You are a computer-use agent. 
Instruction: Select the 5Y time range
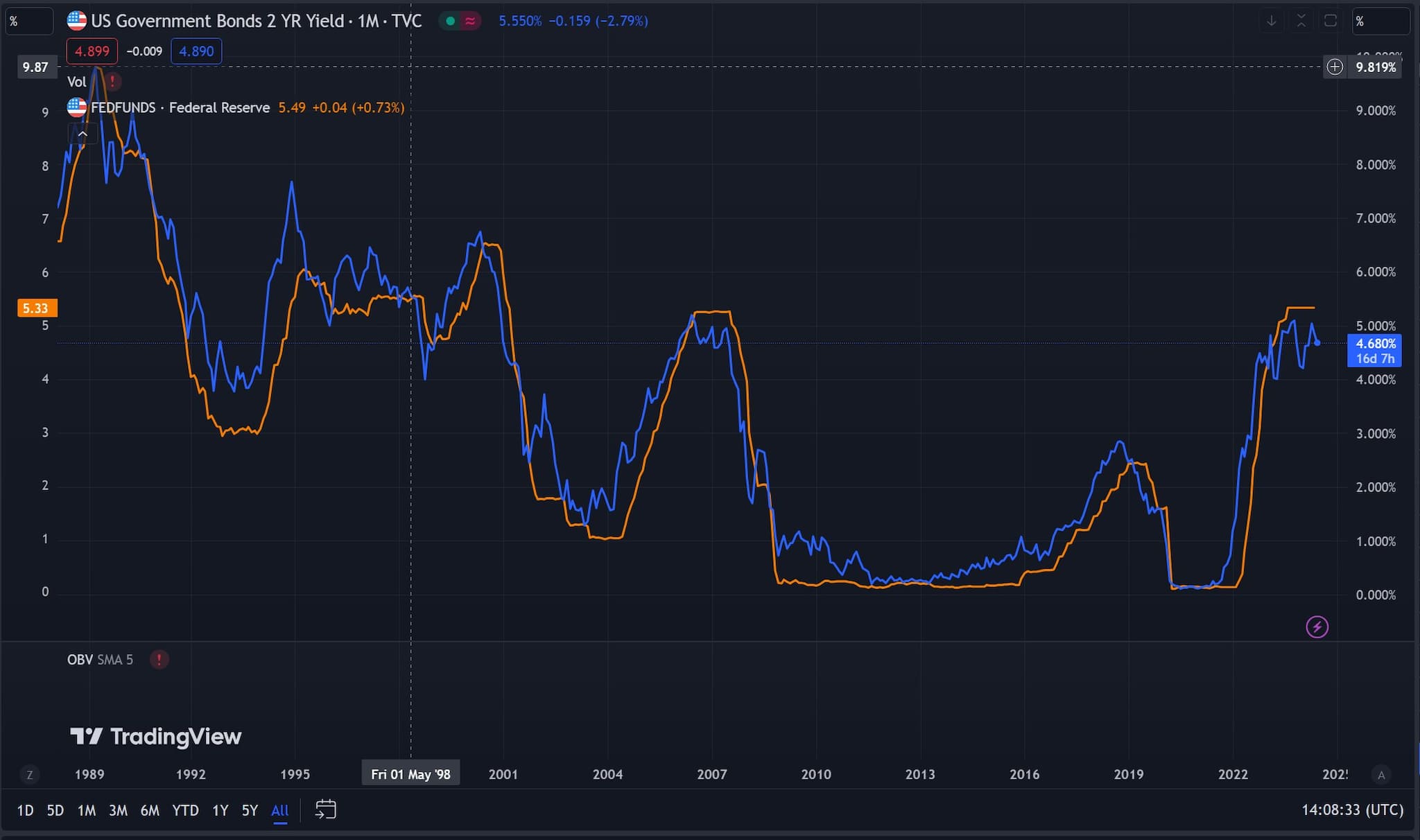pyautogui.click(x=250, y=810)
